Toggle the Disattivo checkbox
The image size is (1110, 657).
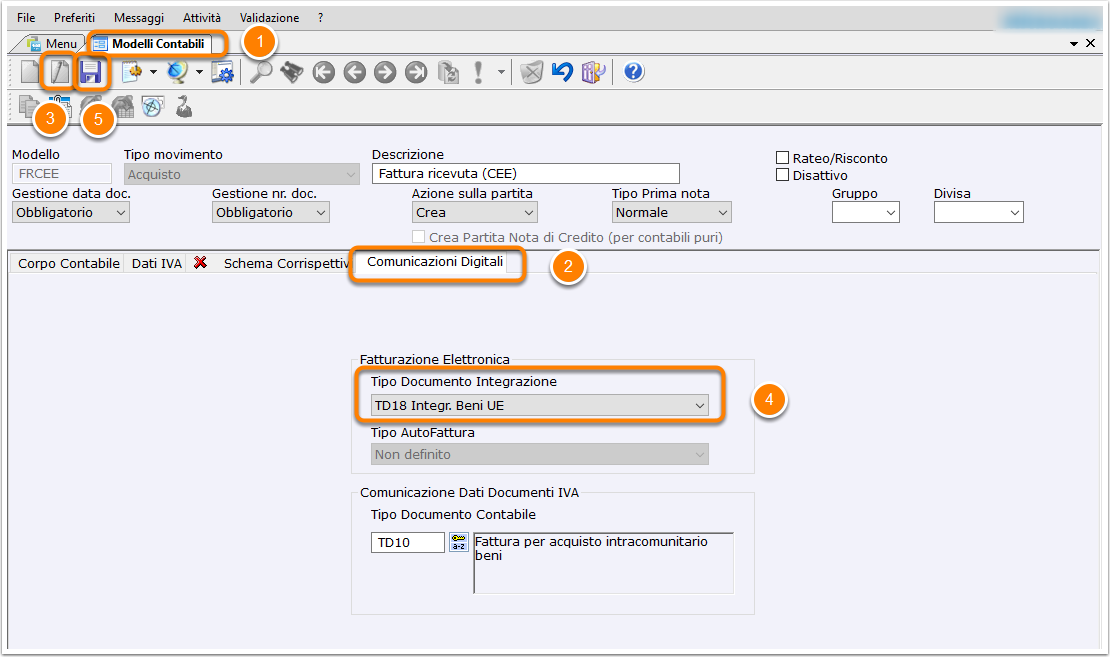click(782, 175)
